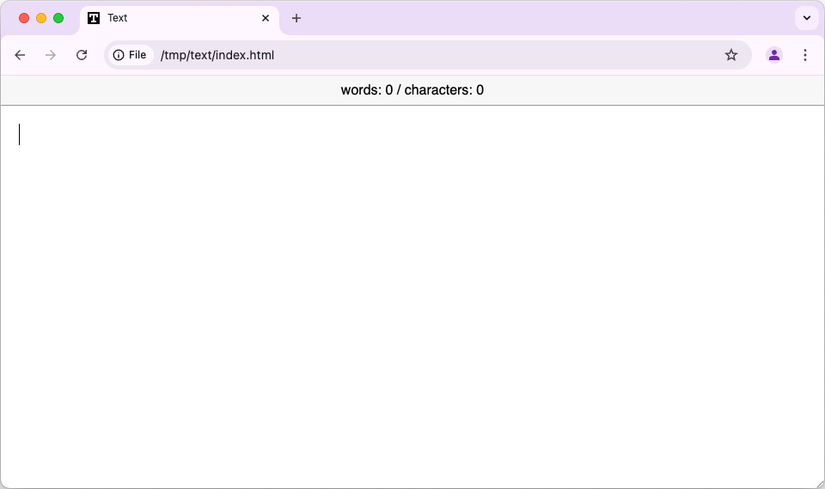Expand the tab search dropdown
Viewport: 825px width, 489px height.
[806, 18]
